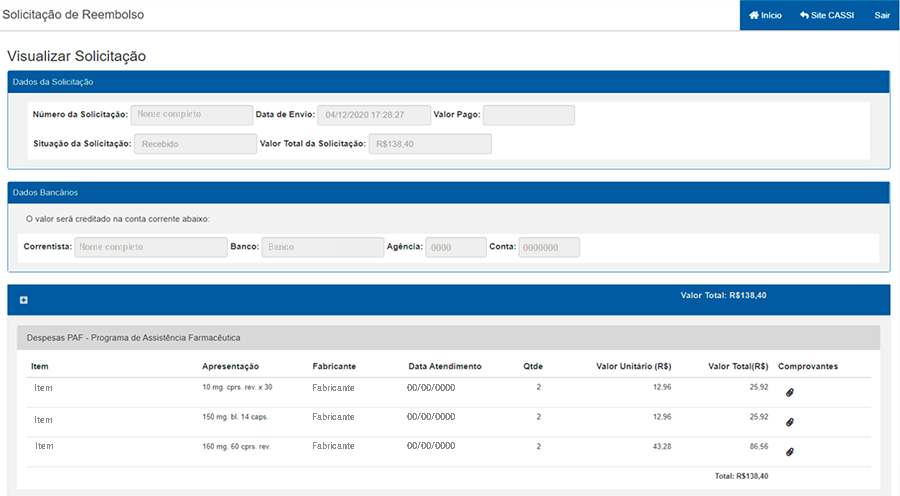Click the 43,28 unit value
Image resolution: width=900 pixels, height=496 pixels.
pos(662,447)
